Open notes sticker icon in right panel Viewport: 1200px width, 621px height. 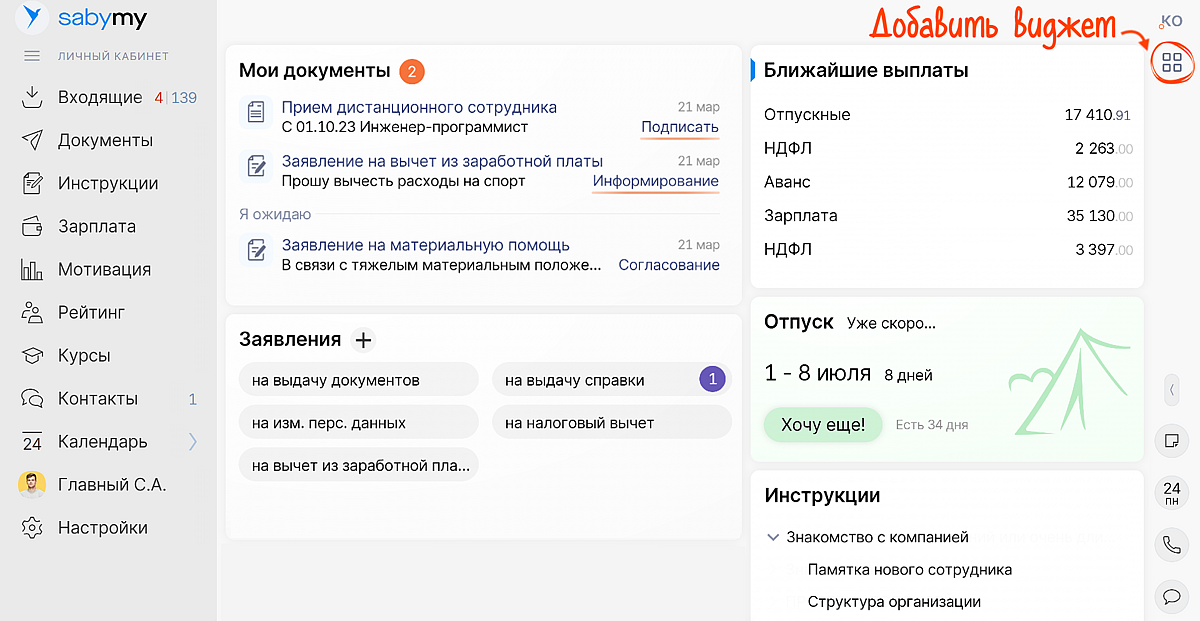[1171, 440]
